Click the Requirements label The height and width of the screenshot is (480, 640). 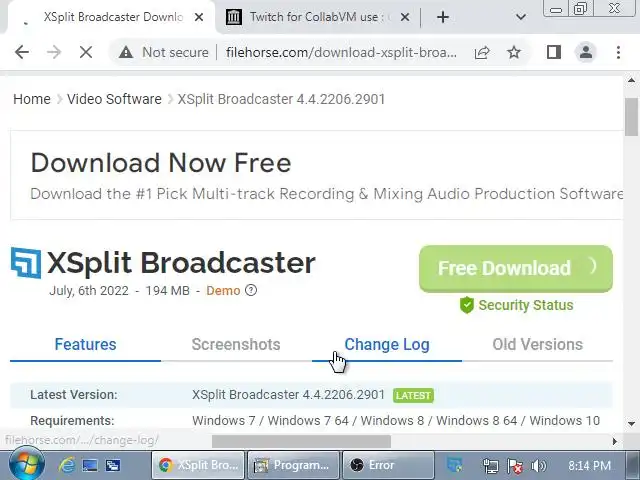coord(72,420)
